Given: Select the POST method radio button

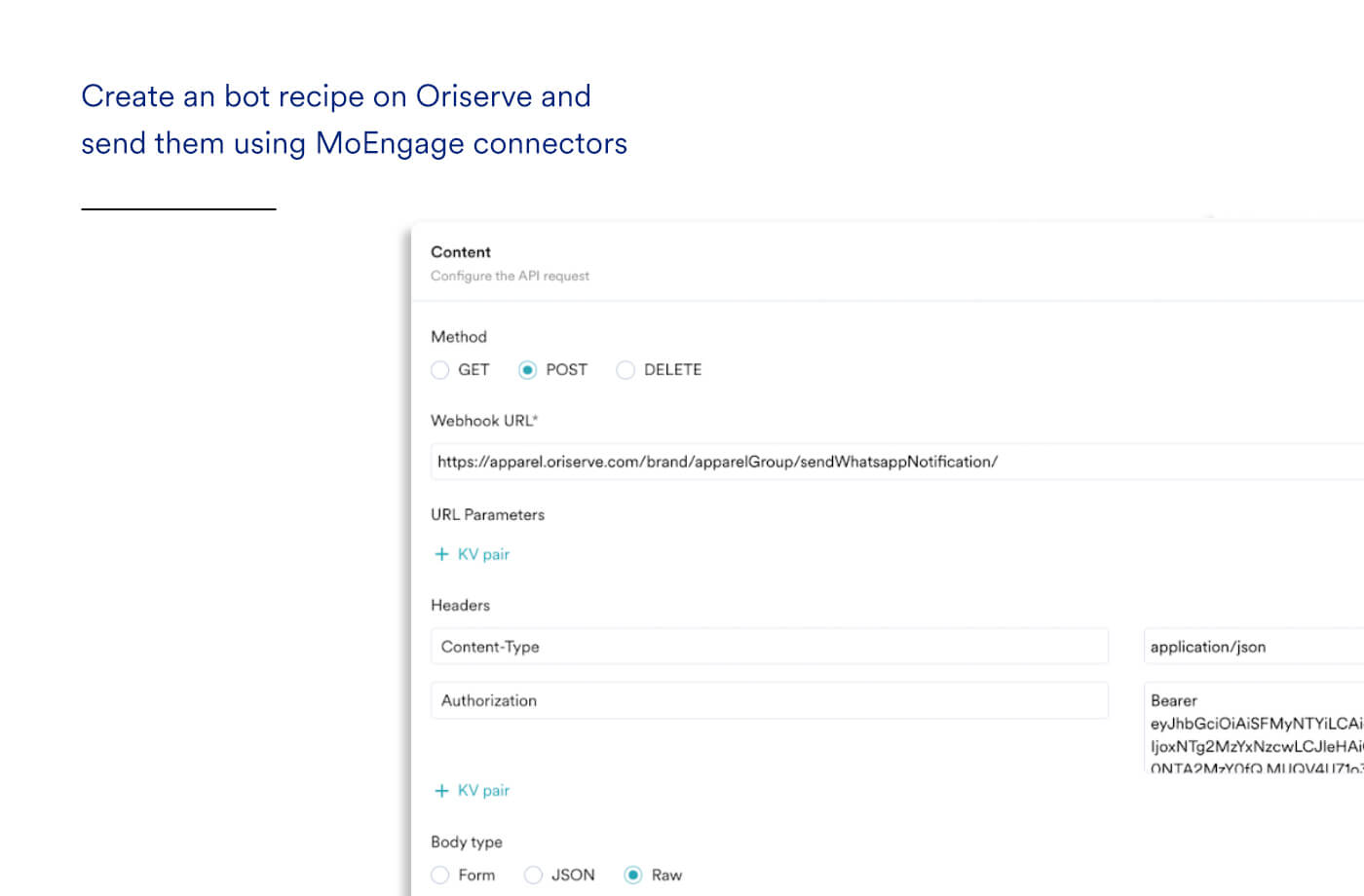Looking at the screenshot, I should [527, 370].
